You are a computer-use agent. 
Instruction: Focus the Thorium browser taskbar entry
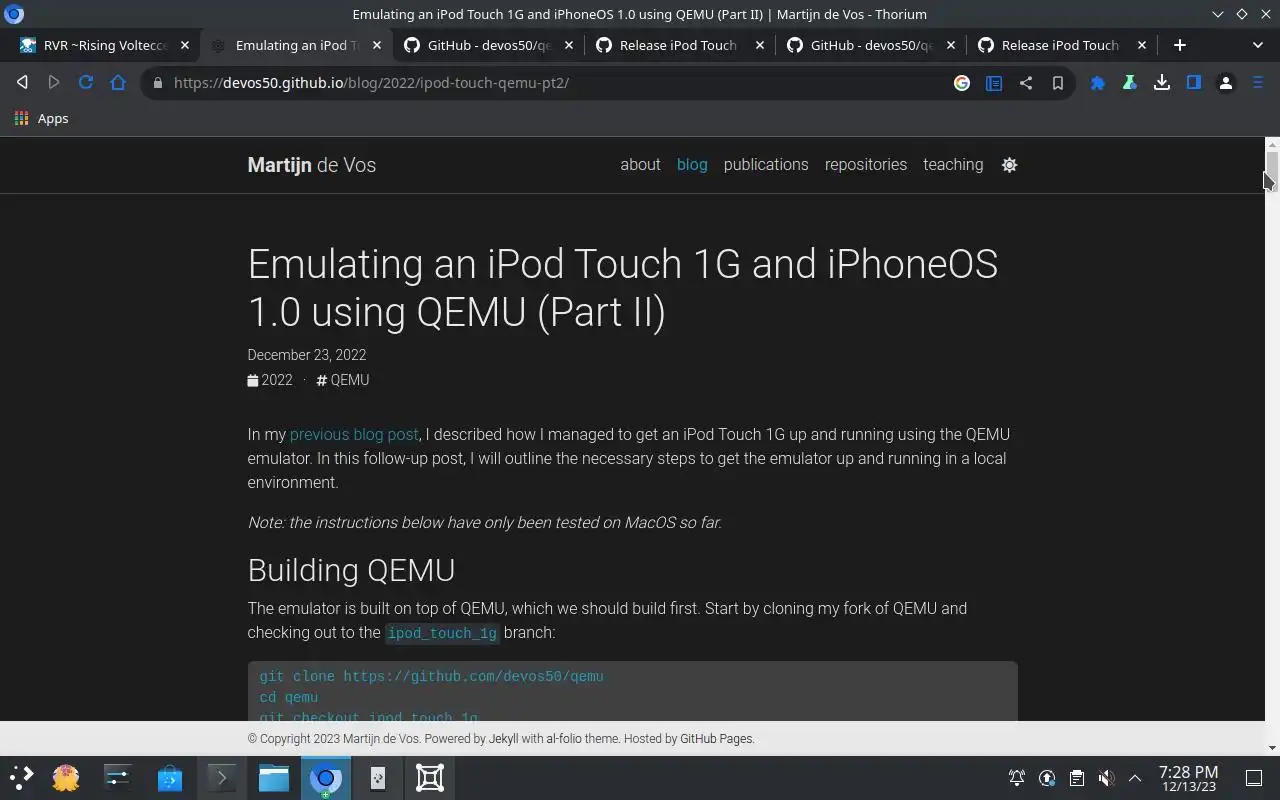[x=326, y=778]
